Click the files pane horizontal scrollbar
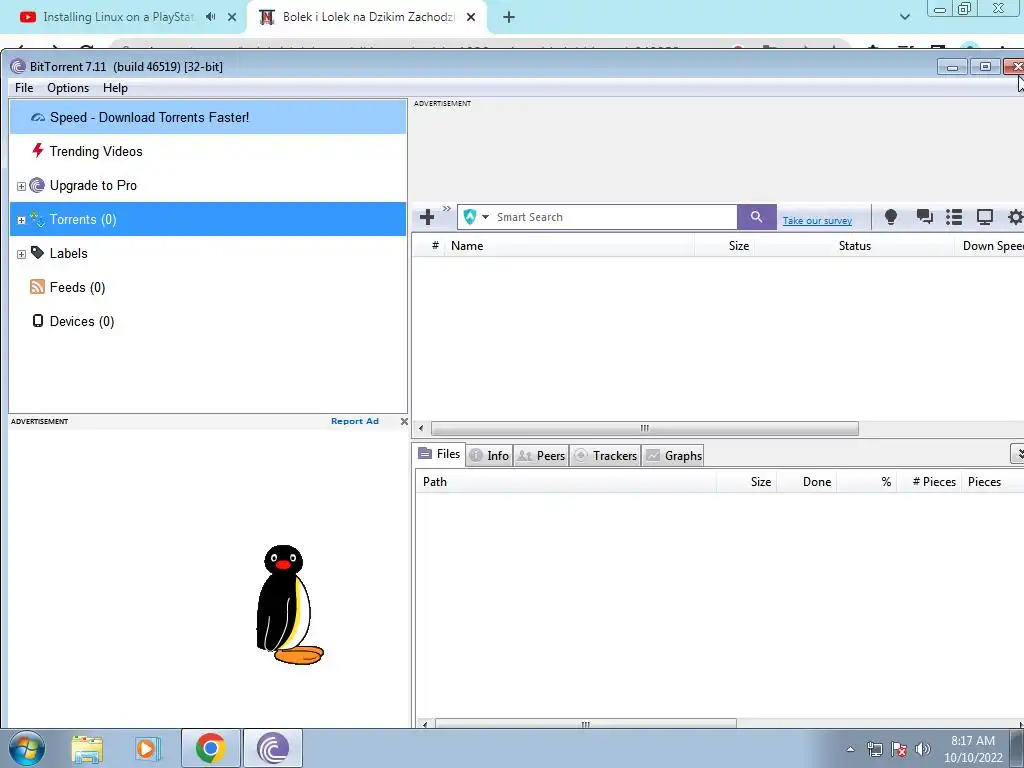The width and height of the screenshot is (1024, 768). click(x=586, y=724)
